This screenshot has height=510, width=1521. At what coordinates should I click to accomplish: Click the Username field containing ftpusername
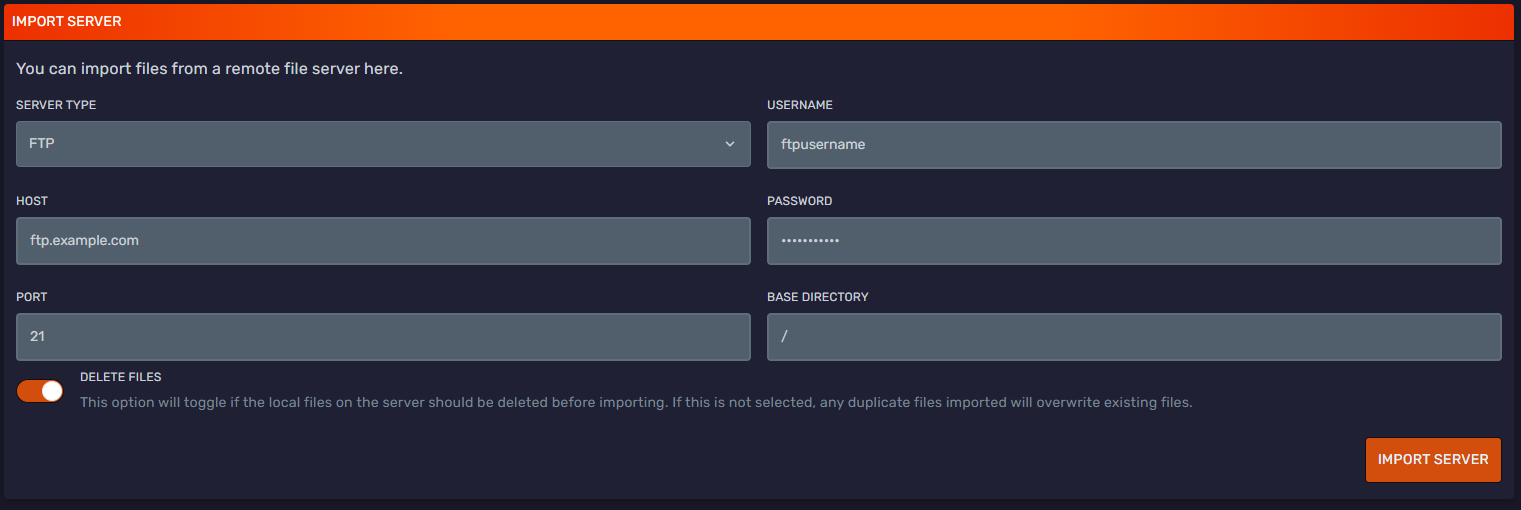pos(1133,144)
